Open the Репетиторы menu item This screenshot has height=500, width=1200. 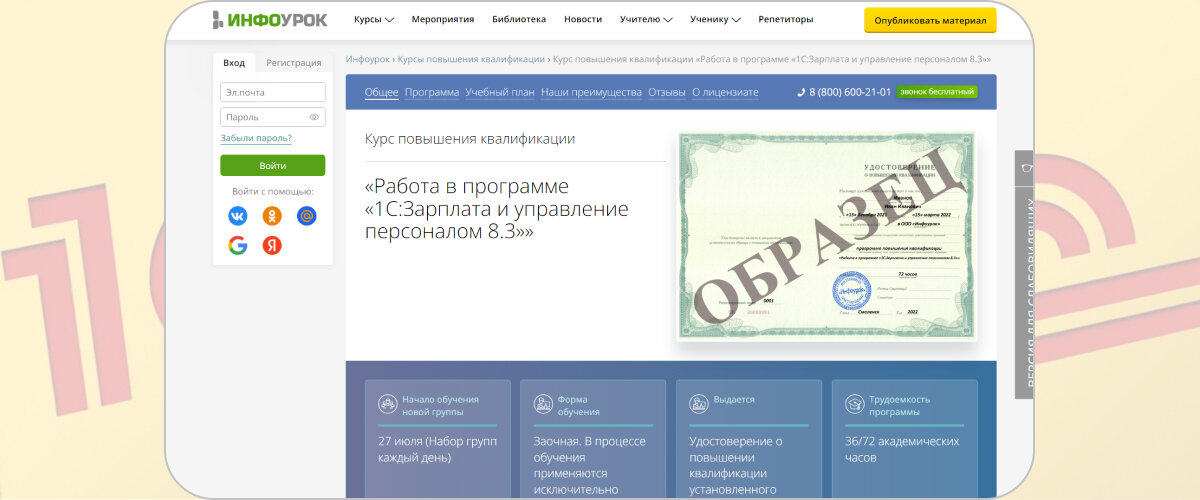pyautogui.click(x=786, y=19)
